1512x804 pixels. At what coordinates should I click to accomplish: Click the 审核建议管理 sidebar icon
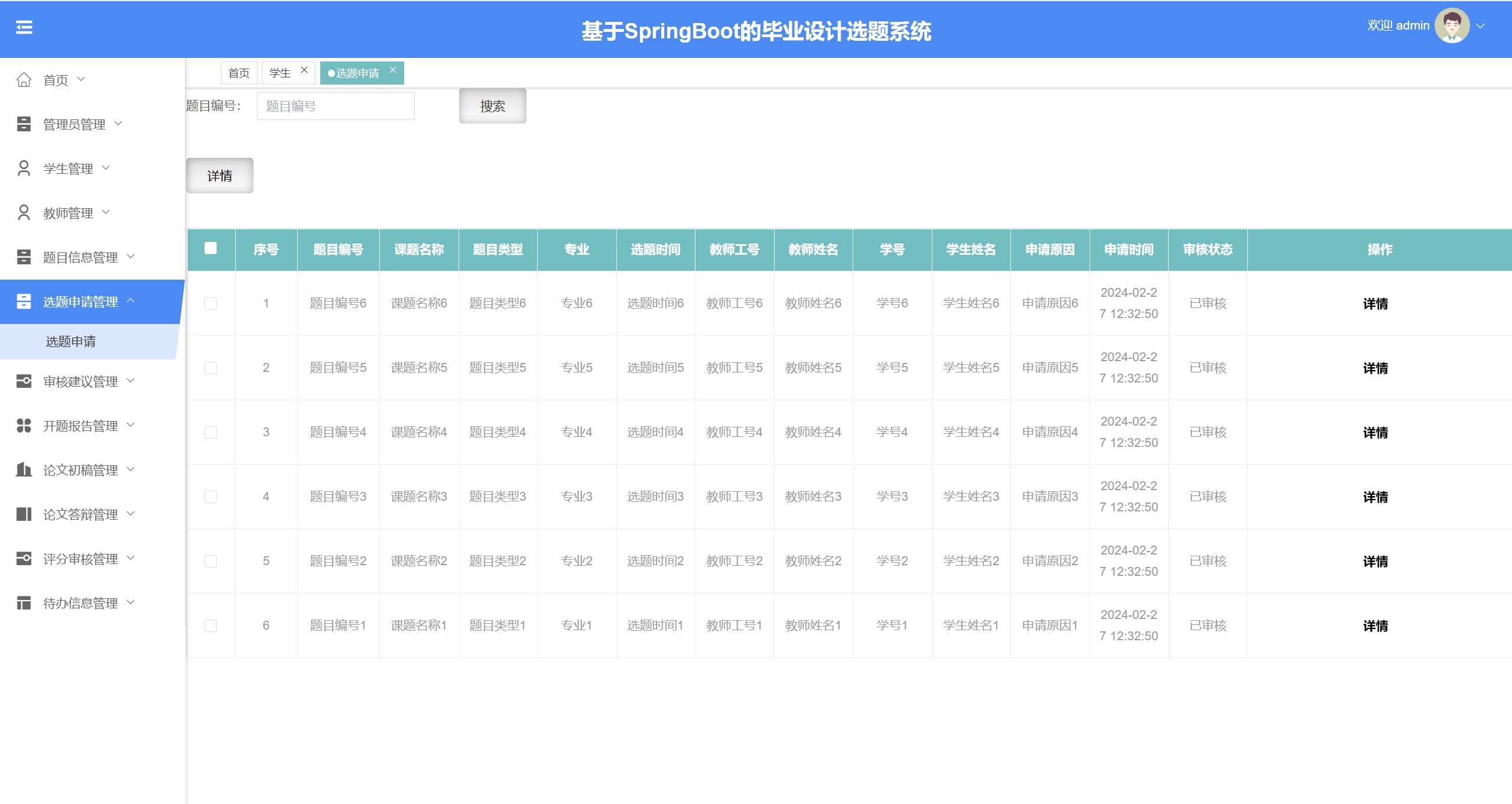[x=24, y=381]
